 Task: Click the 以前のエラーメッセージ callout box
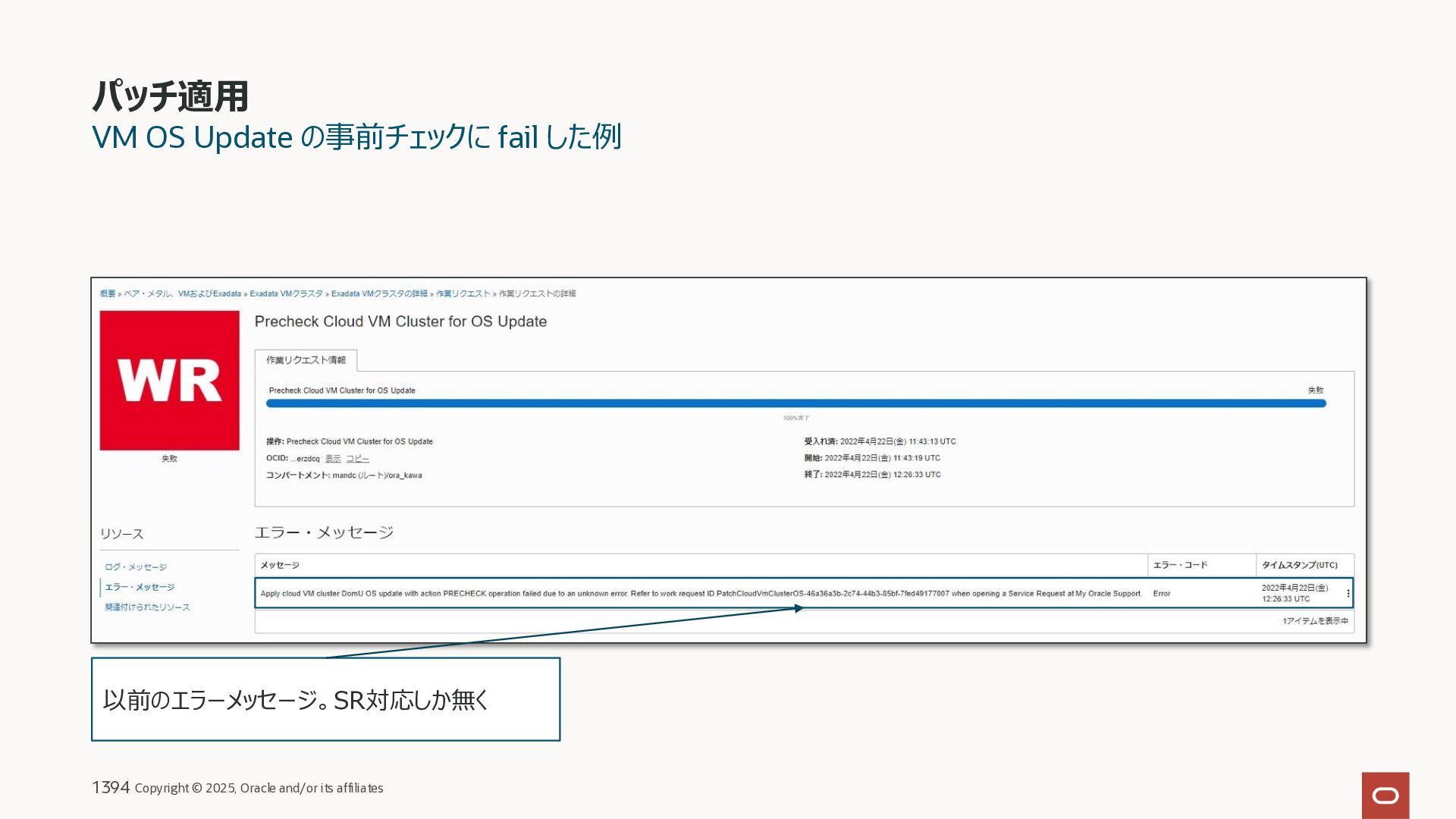point(325,699)
